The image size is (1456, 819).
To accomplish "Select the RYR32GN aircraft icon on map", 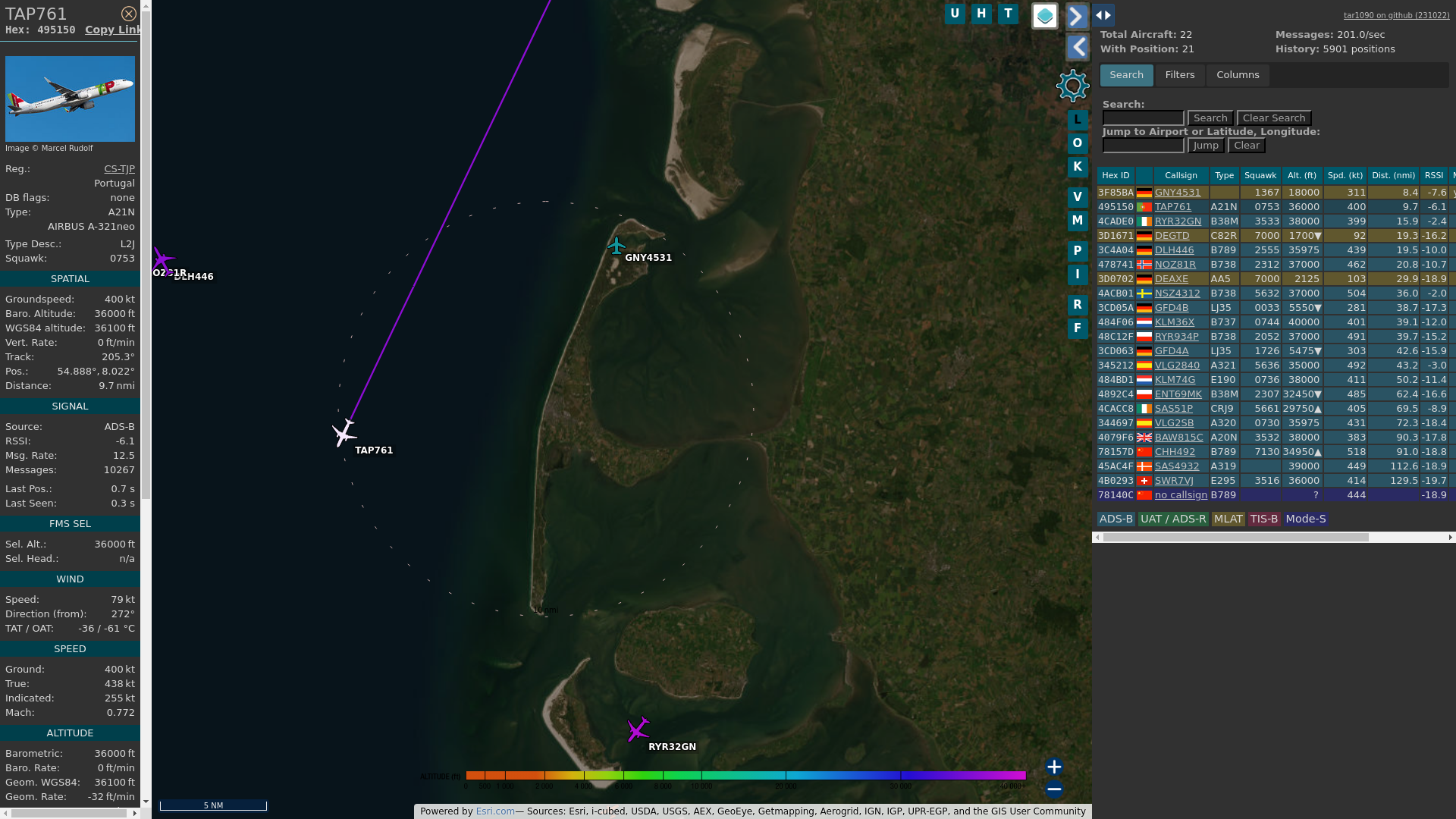I will point(639,730).
